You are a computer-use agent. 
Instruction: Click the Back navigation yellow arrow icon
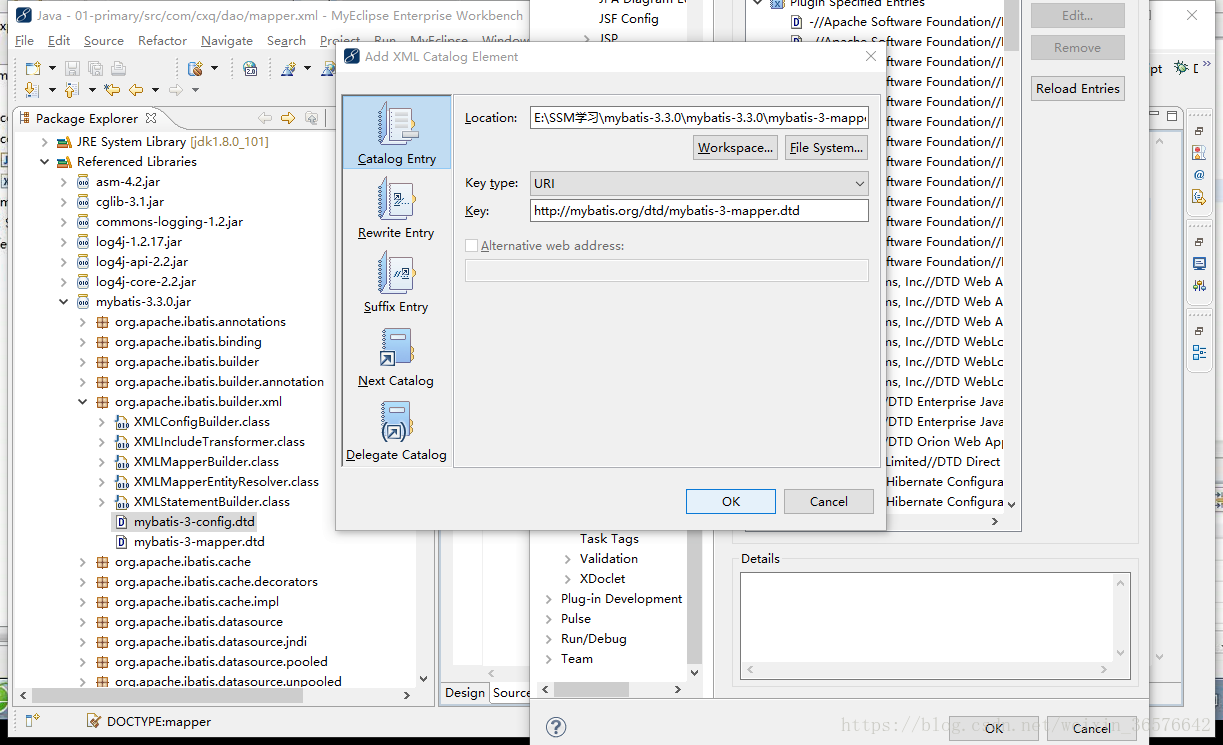(136, 90)
